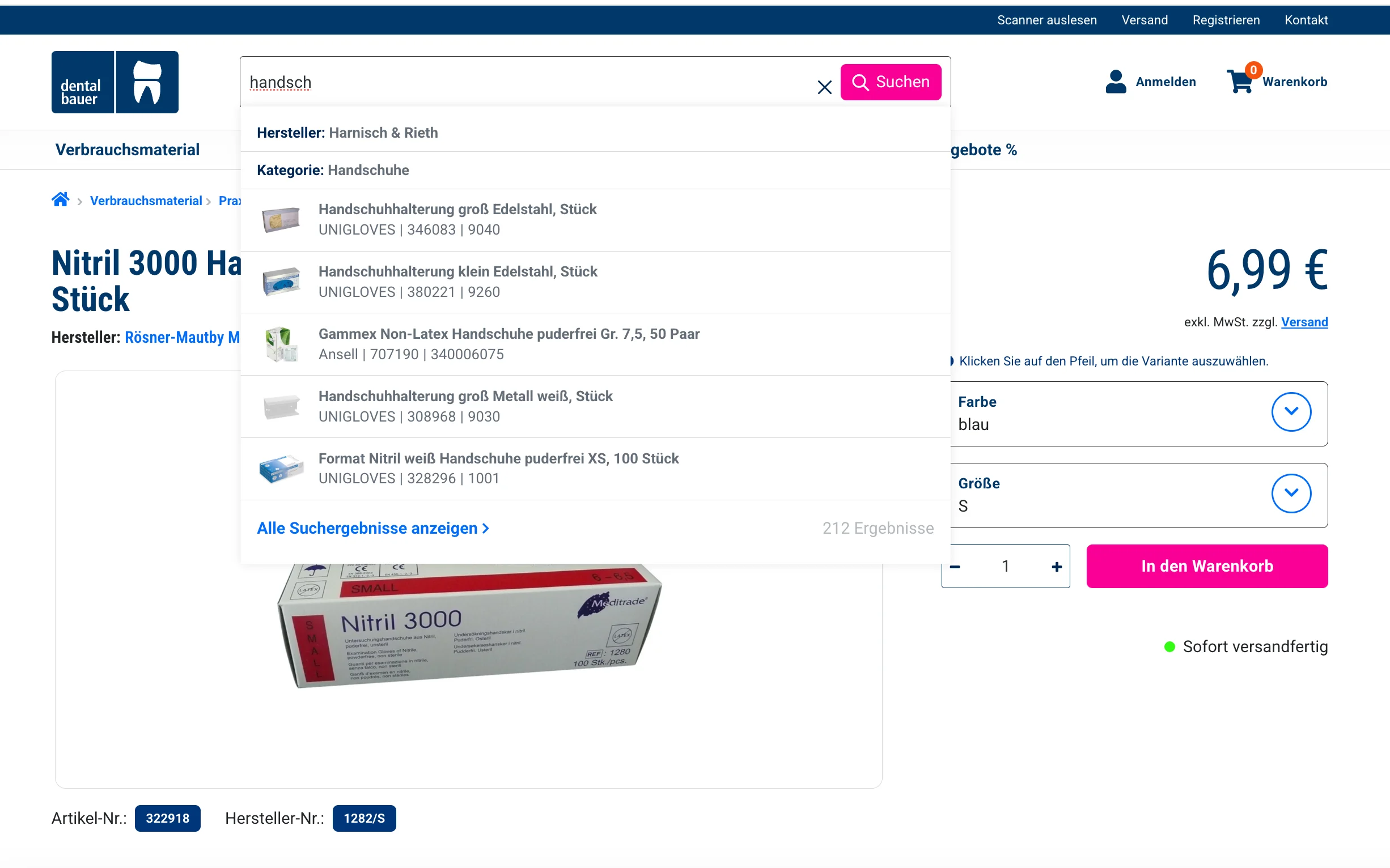Open Versand in the top bar
The height and width of the screenshot is (868, 1390).
click(1144, 20)
